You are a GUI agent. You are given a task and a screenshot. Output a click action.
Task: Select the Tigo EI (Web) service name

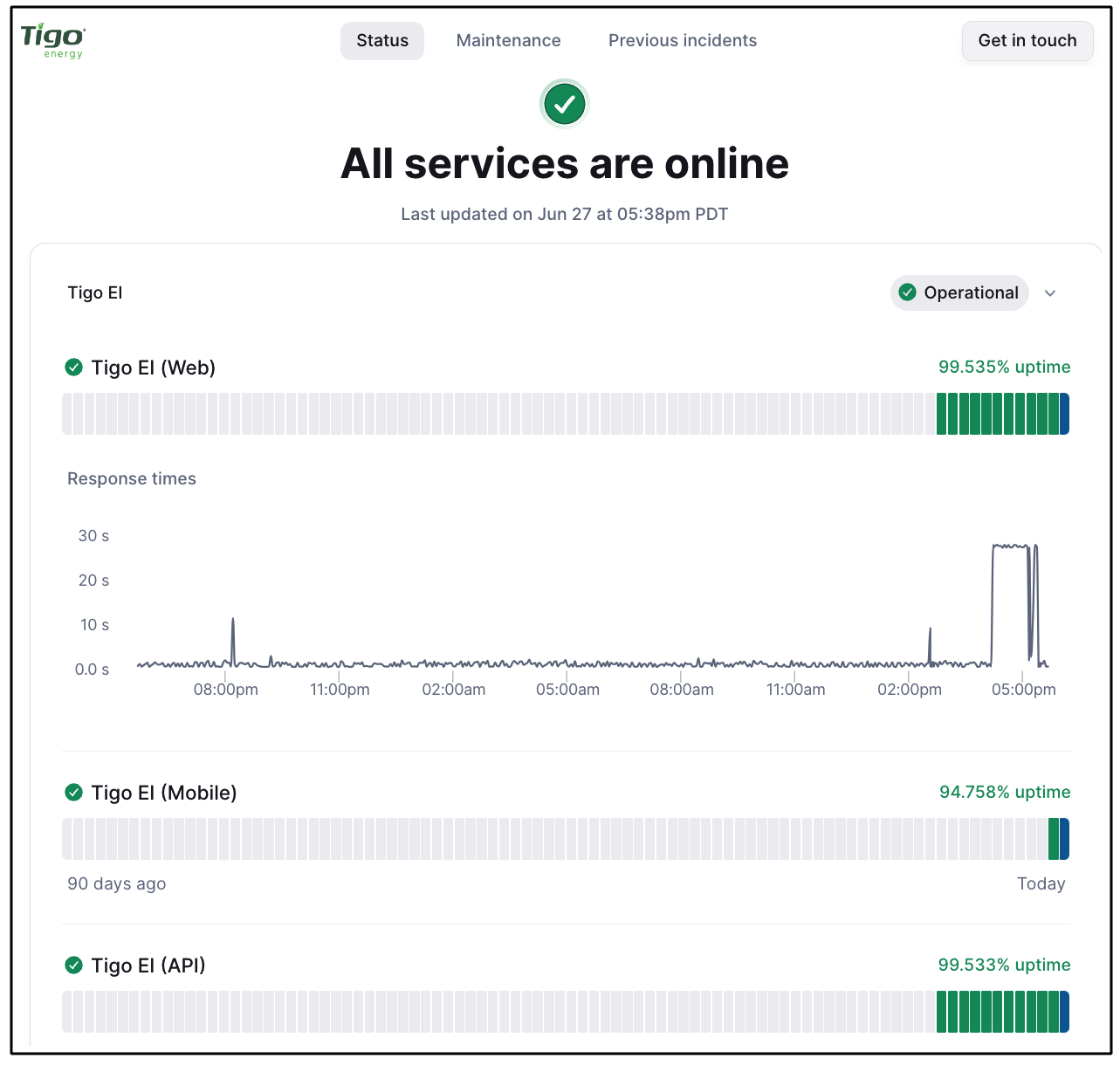(x=154, y=368)
